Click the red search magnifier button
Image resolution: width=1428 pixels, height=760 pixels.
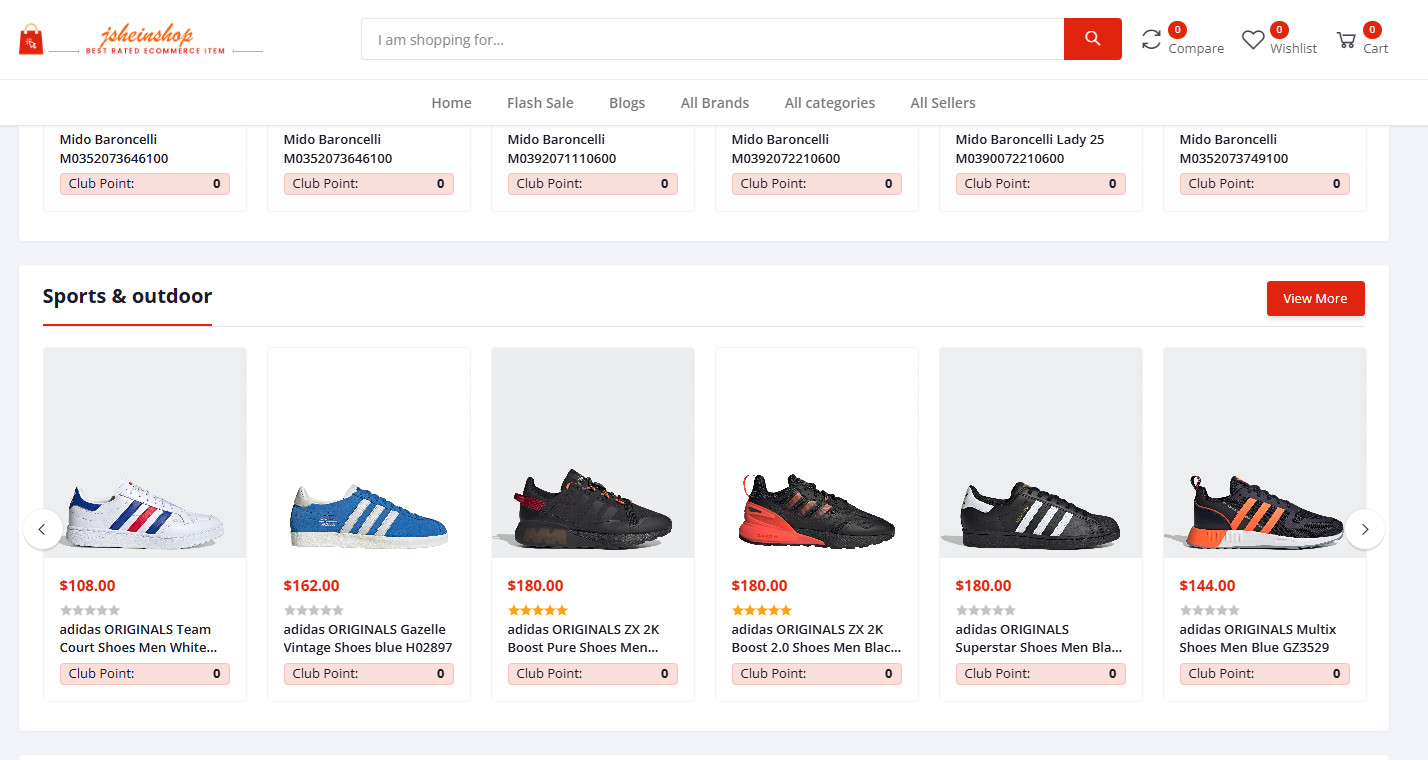point(1092,39)
